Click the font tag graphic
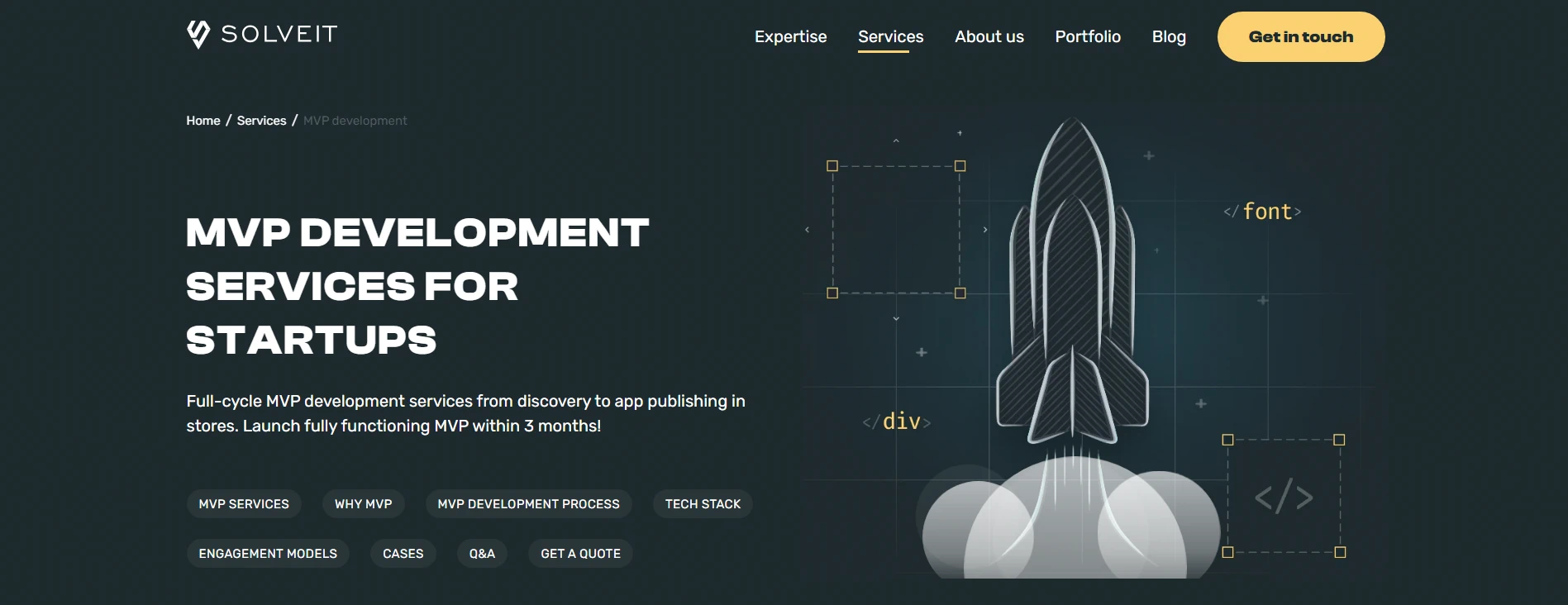 pos(1262,212)
